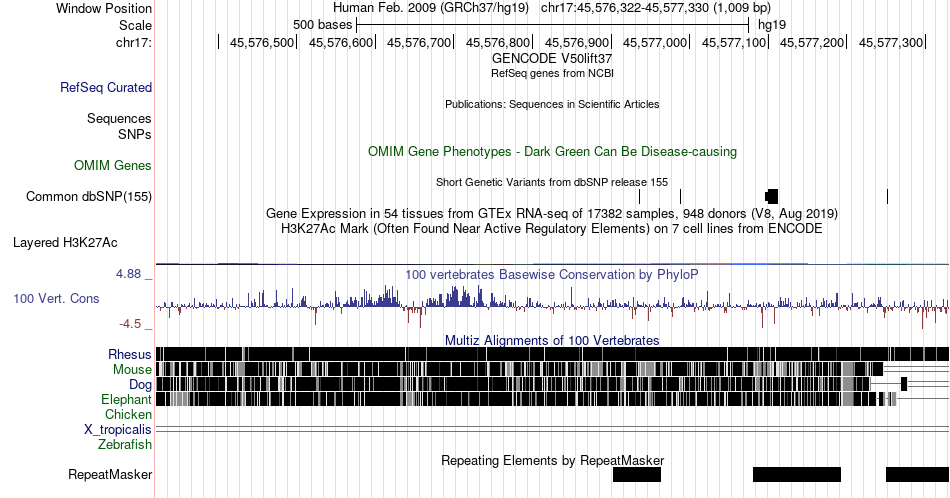Click the -4.5 conservation lower value
The image size is (950, 498).
click(130, 324)
